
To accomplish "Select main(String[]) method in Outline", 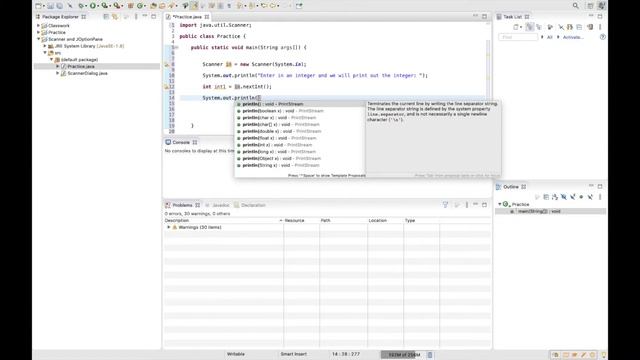I will pos(539,211).
